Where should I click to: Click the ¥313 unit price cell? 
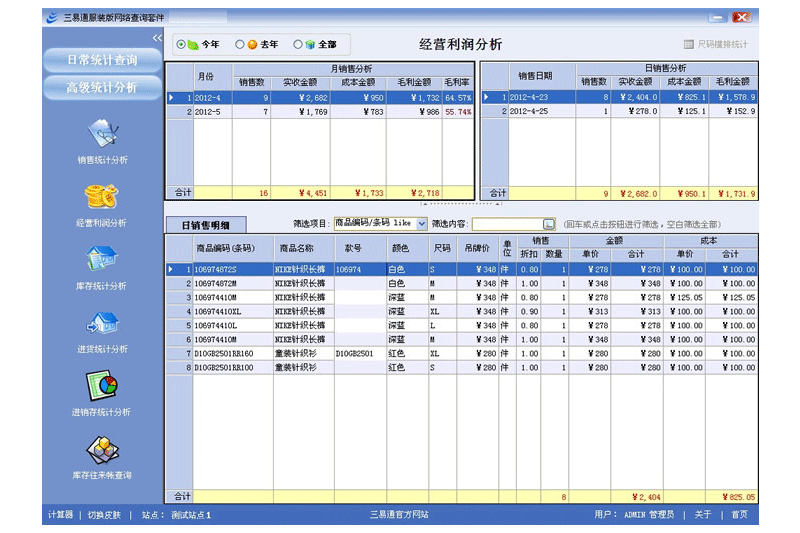tap(589, 311)
